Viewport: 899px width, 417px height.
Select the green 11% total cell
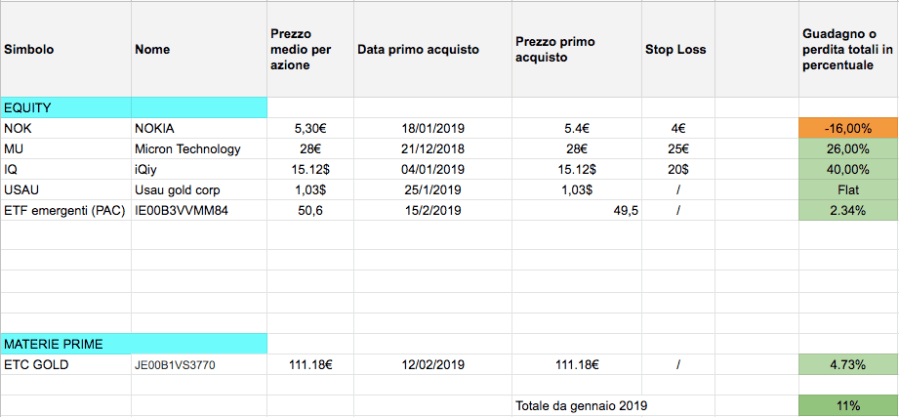(x=847, y=405)
